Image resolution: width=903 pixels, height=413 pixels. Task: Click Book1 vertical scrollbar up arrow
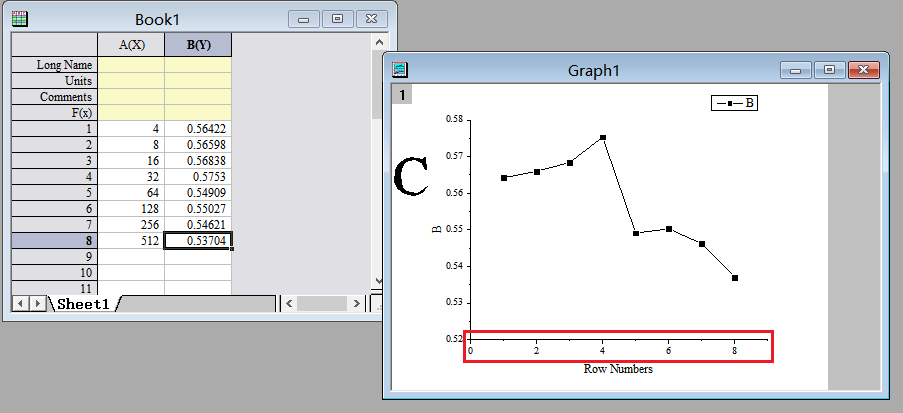click(379, 42)
